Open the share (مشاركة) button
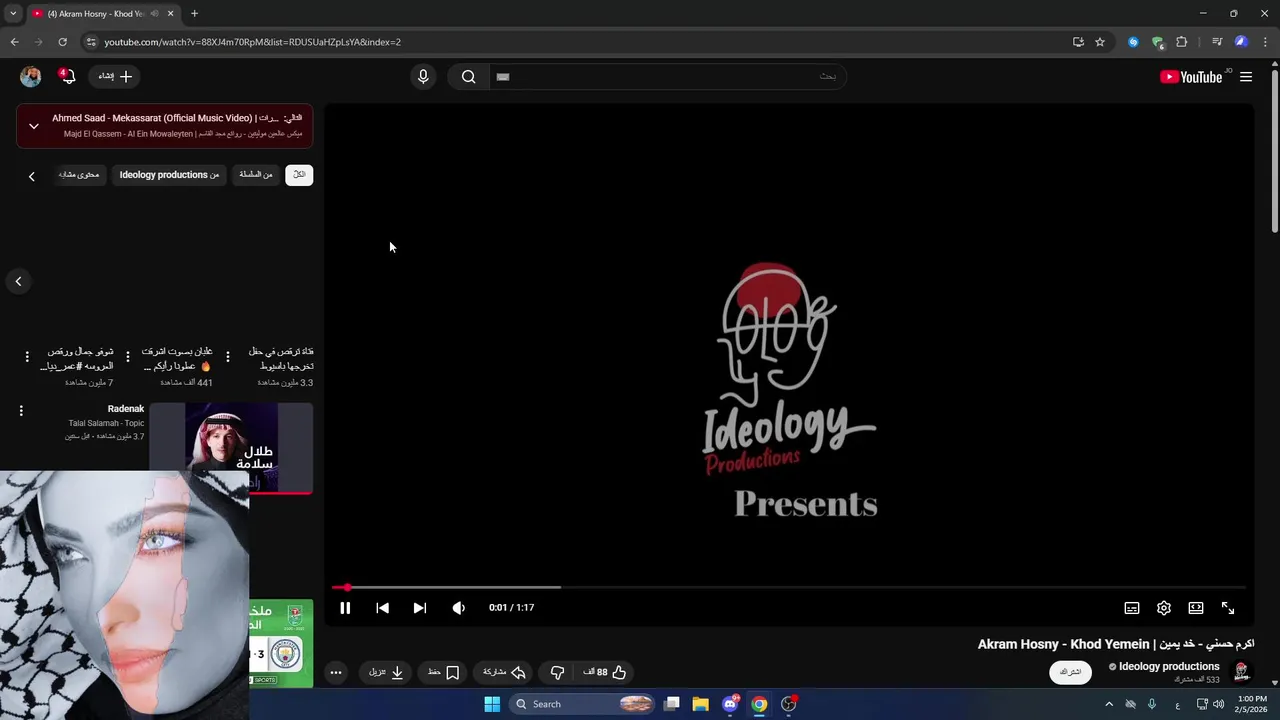Image resolution: width=1280 pixels, height=720 pixels. coord(505,672)
